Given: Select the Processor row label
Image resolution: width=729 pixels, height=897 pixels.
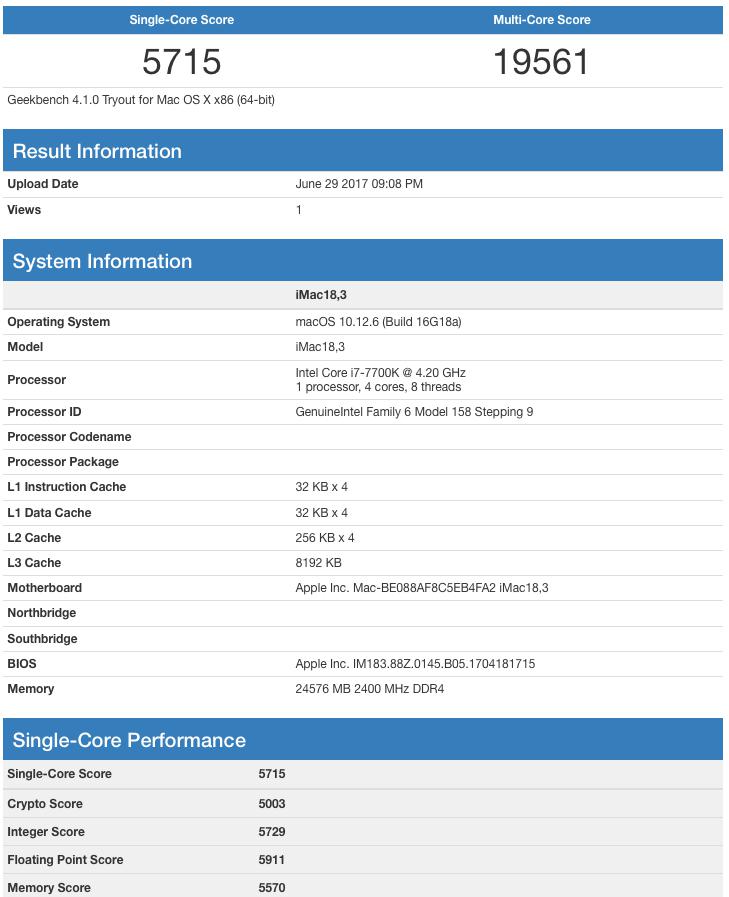Looking at the screenshot, I should (37, 380).
